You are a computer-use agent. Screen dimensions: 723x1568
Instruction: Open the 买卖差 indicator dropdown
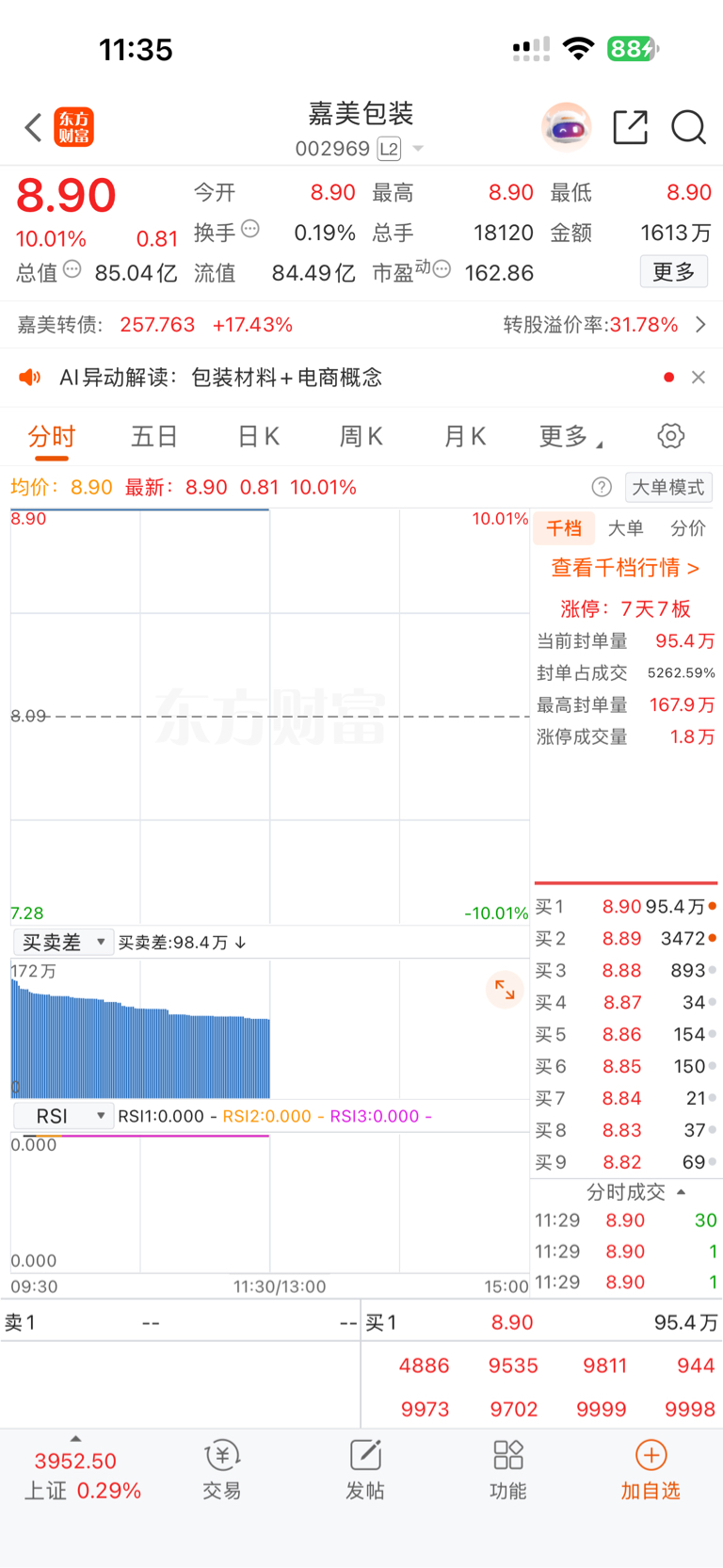tap(63, 943)
